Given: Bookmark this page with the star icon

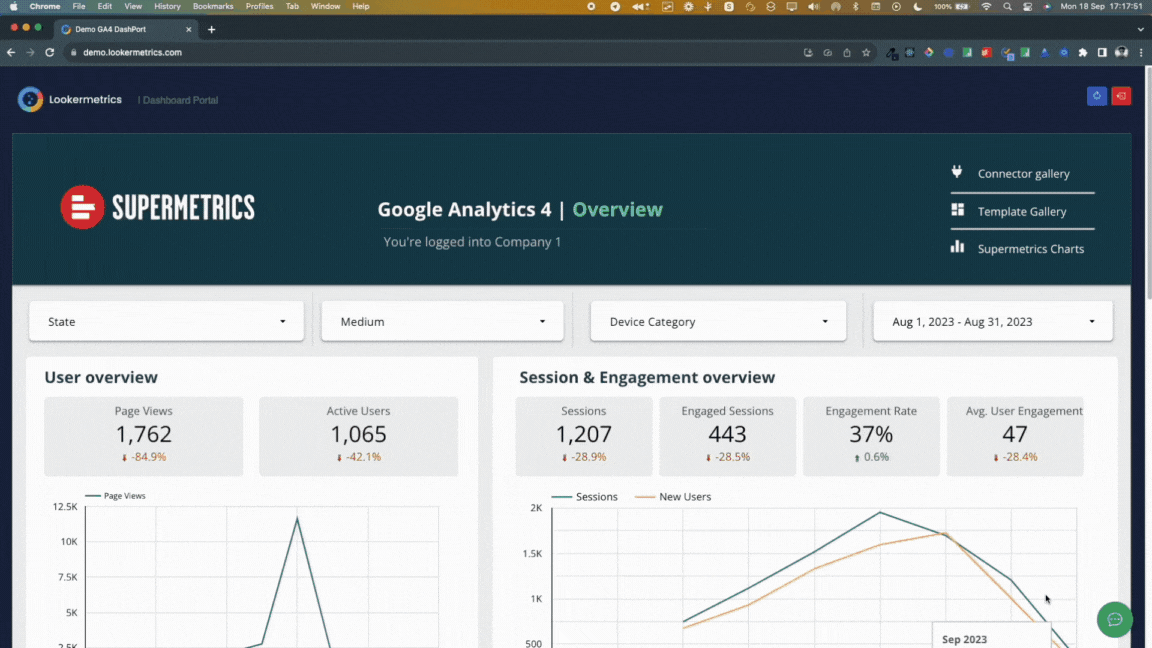Looking at the screenshot, I should click(x=866, y=52).
